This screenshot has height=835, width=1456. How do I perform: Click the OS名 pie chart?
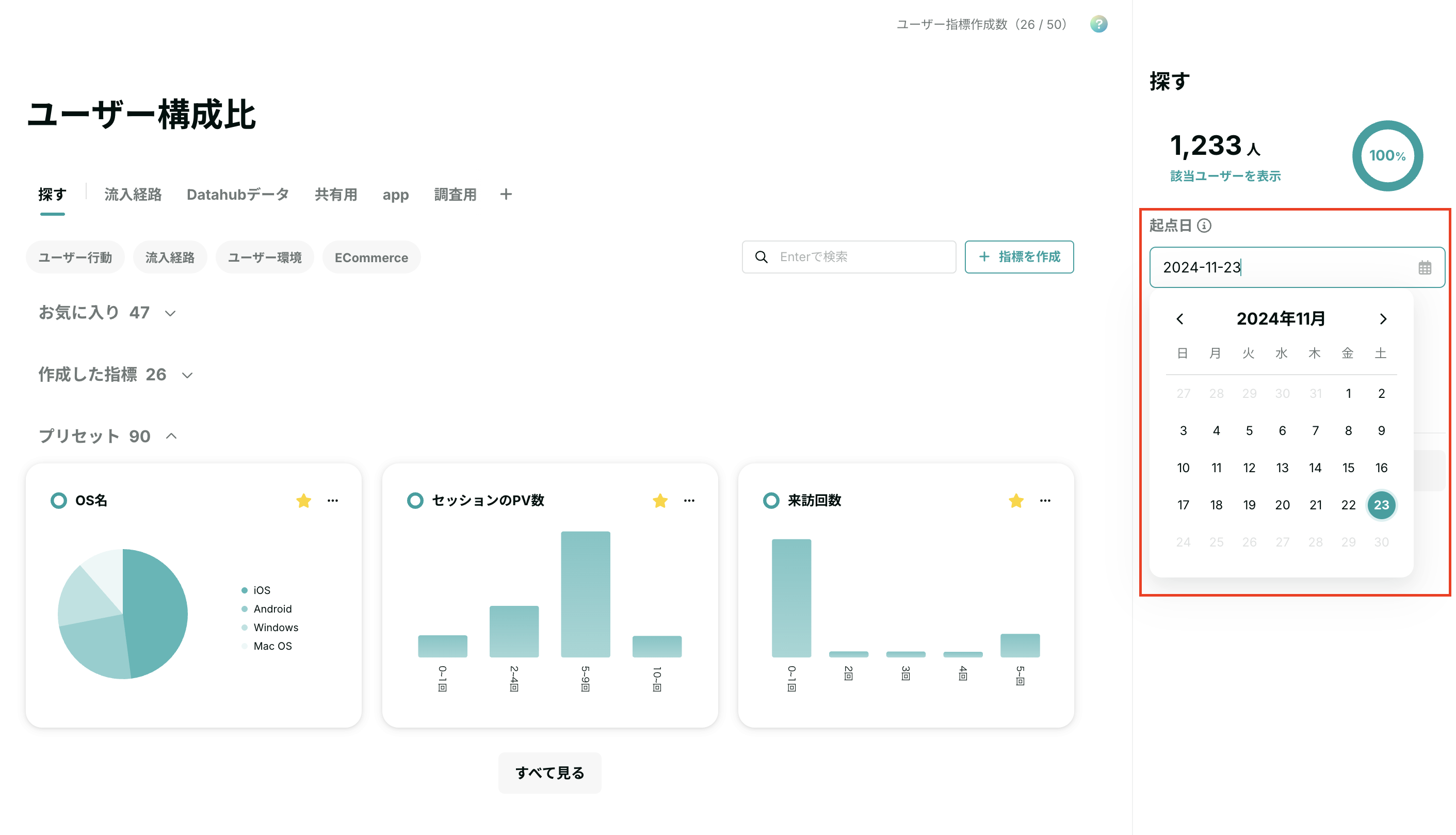point(123,614)
